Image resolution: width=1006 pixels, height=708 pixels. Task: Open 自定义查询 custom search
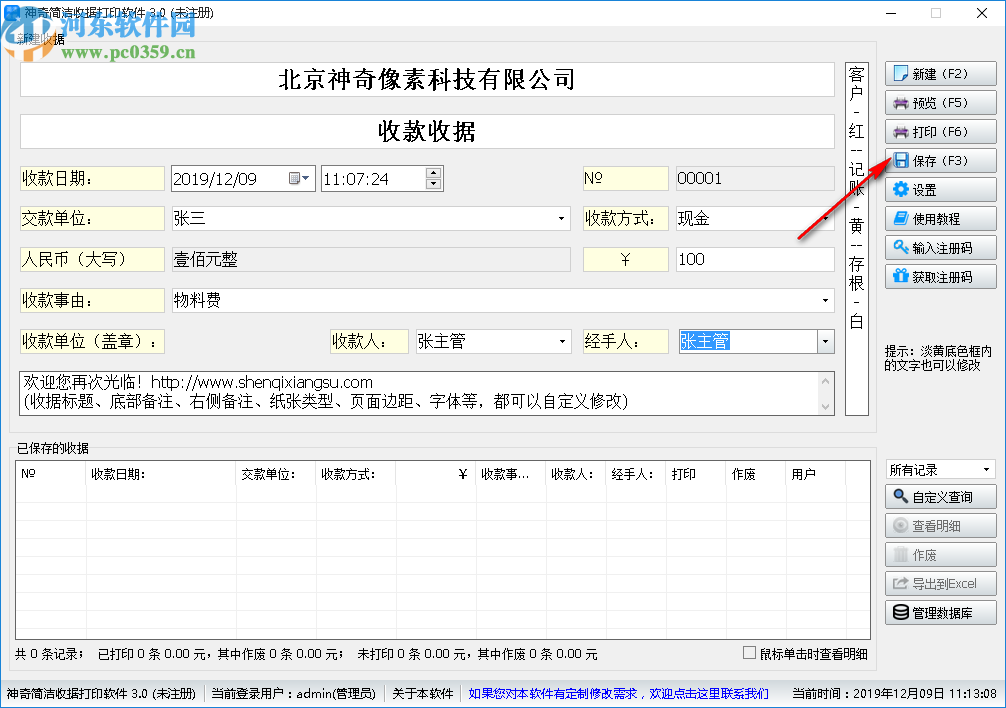coord(940,496)
